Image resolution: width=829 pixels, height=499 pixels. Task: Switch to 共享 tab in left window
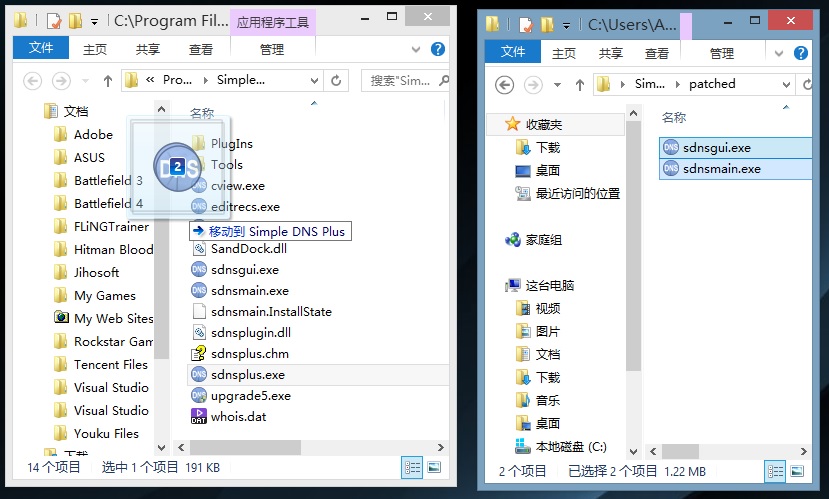(148, 49)
